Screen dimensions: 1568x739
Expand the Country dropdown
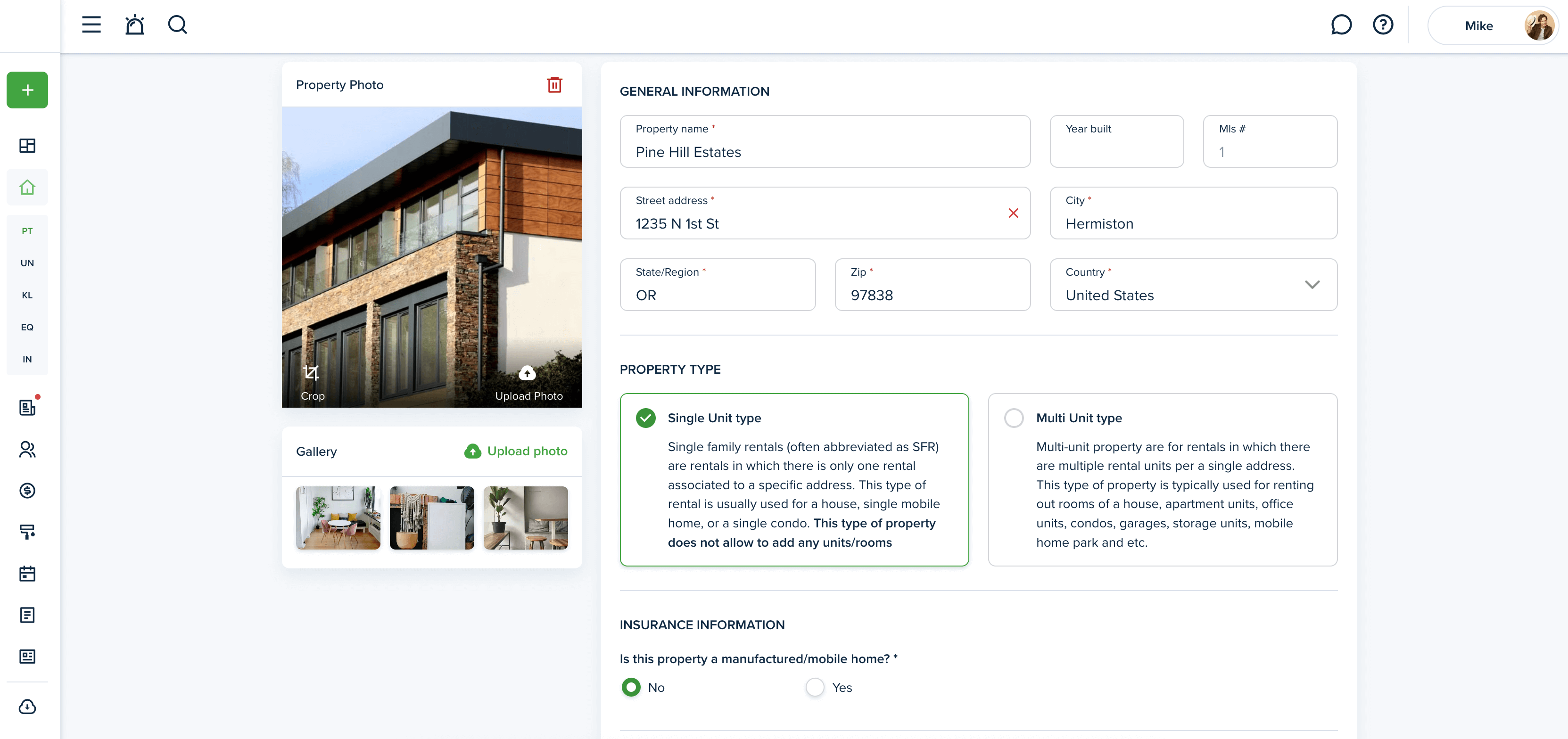pyautogui.click(x=1312, y=285)
